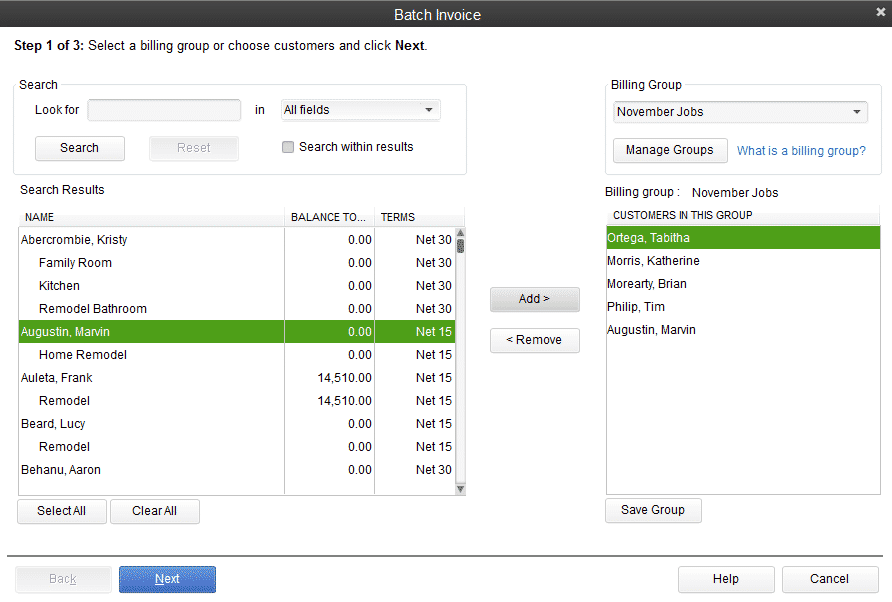This screenshot has height=602, width=892.
Task: Click the Search button
Action: [80, 148]
